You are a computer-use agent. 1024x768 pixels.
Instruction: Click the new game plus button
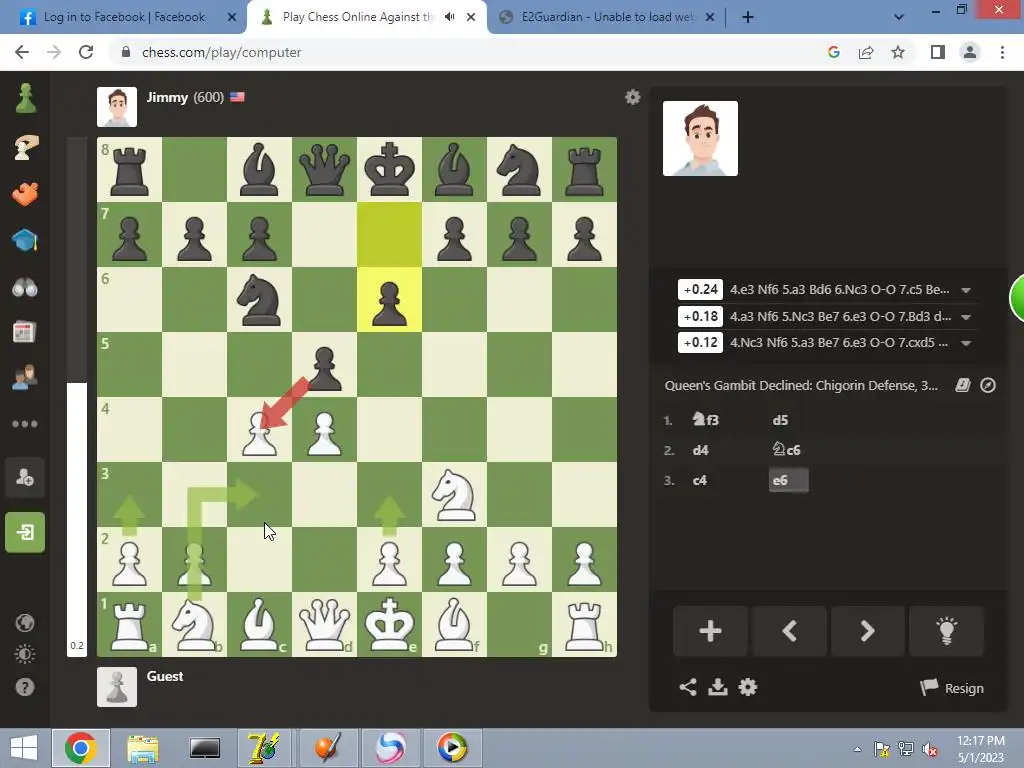(711, 631)
